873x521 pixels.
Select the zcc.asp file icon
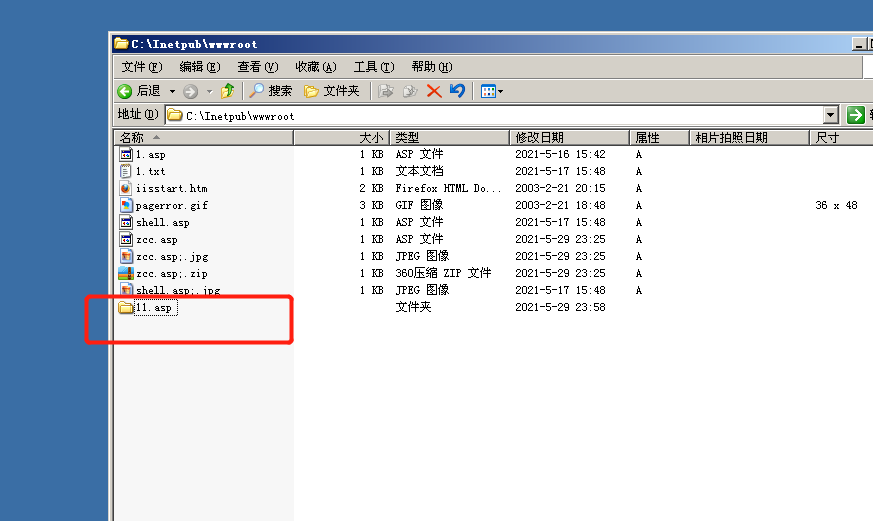[x=126, y=239]
